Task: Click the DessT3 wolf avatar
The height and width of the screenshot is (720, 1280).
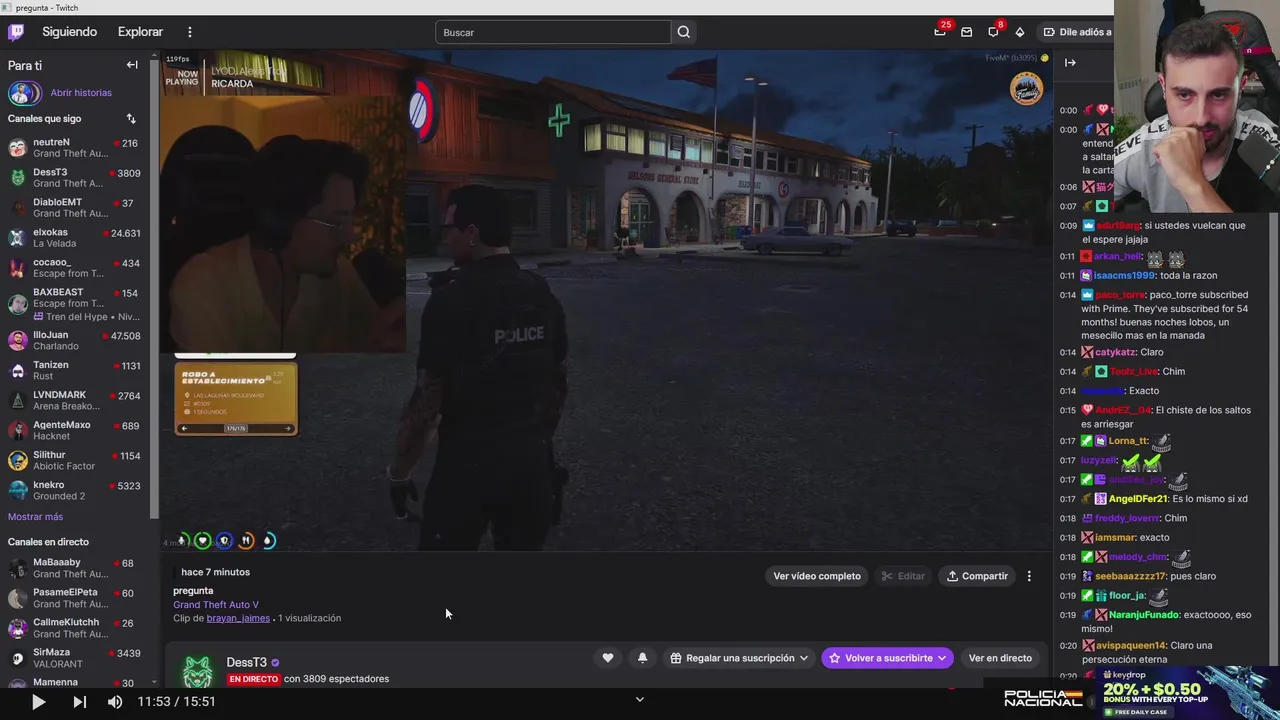Action: 197,671
